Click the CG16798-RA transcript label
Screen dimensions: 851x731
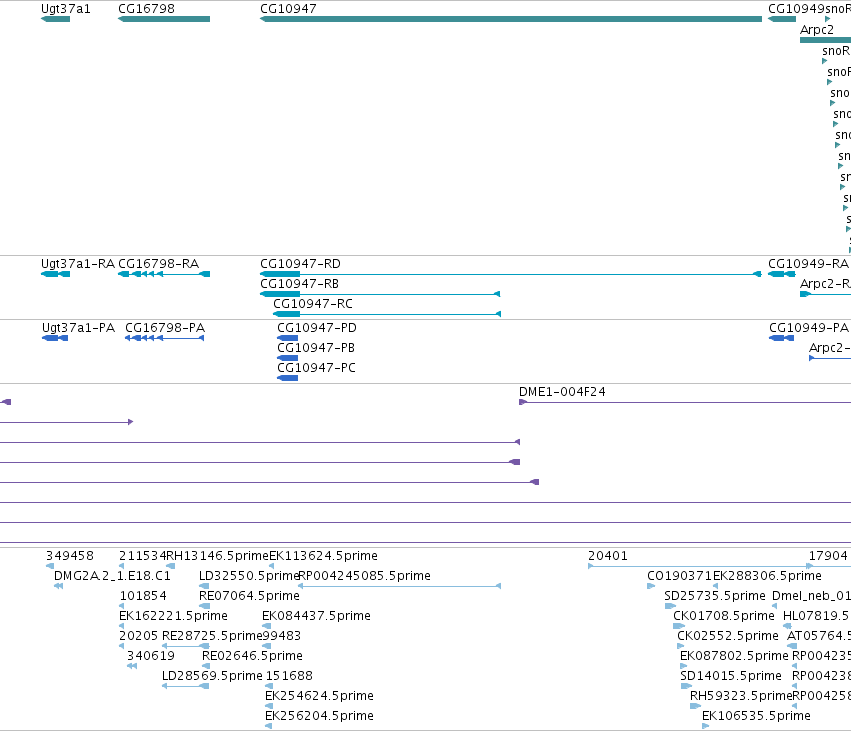coord(158,264)
